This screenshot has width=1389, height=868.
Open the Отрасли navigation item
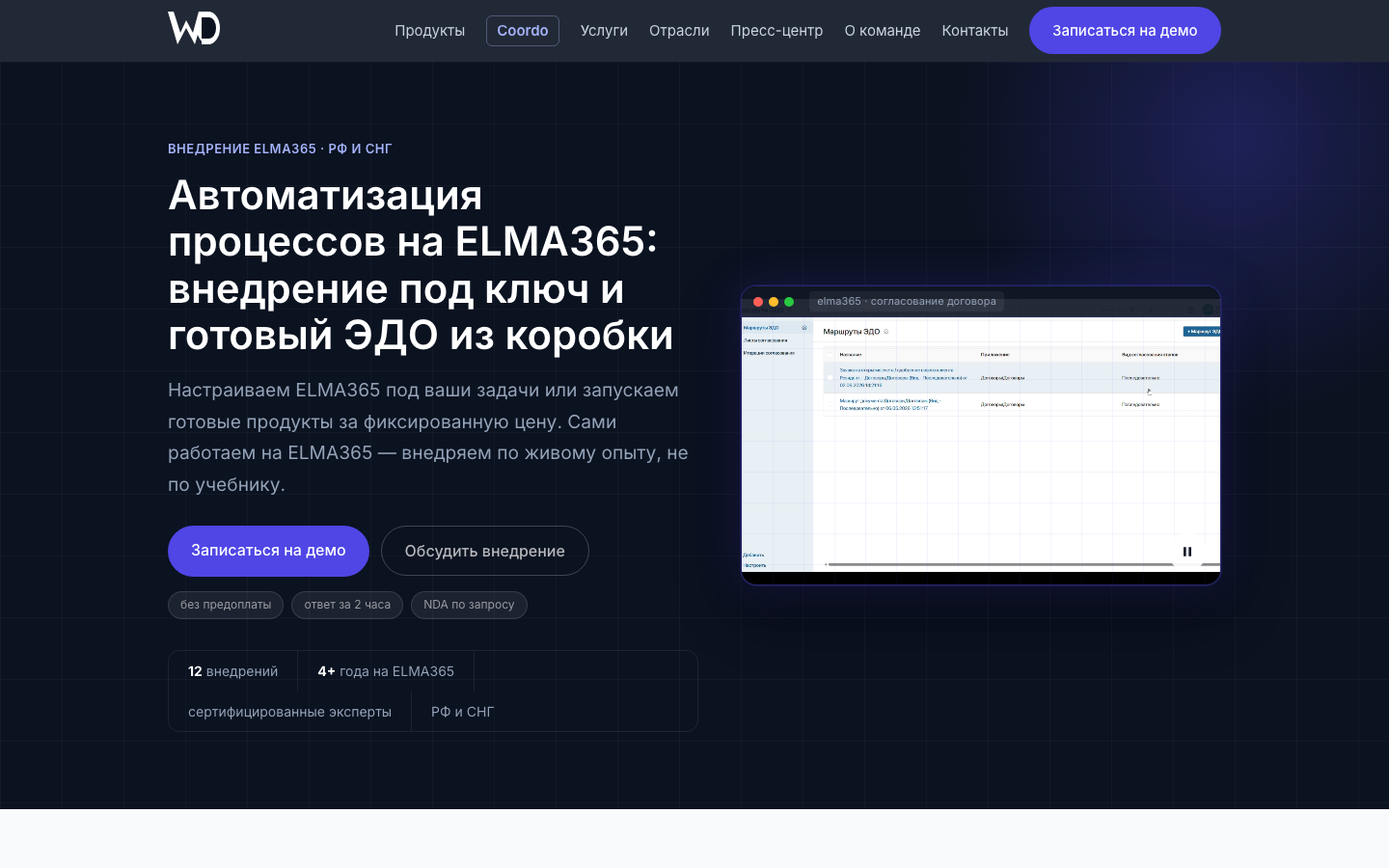(679, 31)
